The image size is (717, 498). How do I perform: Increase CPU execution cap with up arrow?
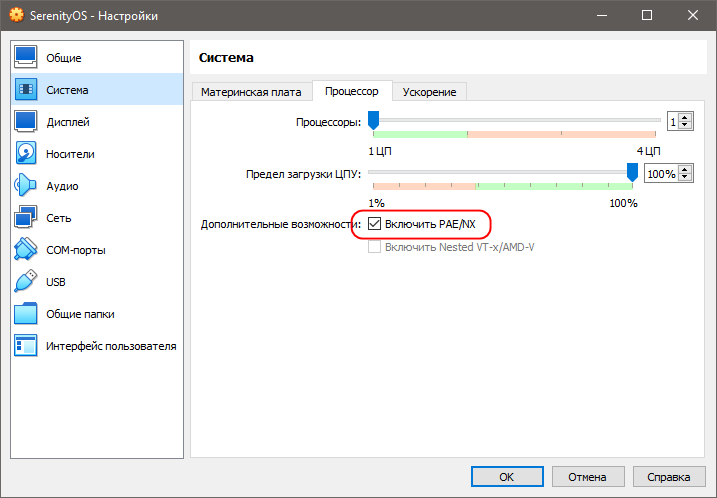click(685, 170)
